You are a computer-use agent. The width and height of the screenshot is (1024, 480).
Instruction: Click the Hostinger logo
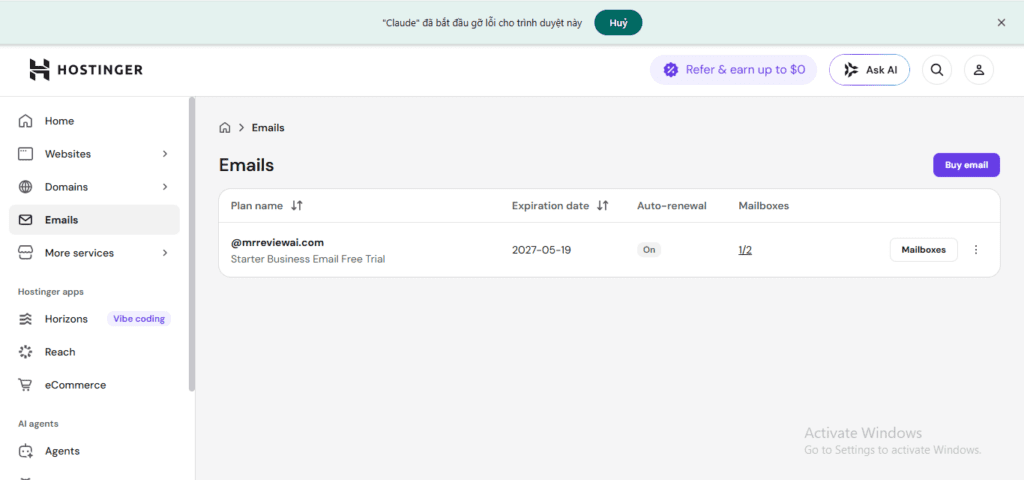point(86,70)
